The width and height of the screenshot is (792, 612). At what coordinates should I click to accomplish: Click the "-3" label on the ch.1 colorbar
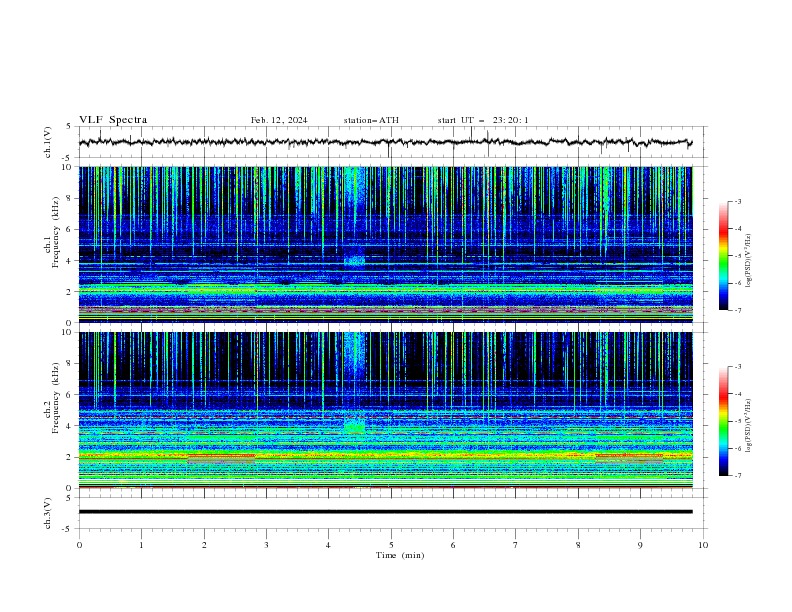click(737, 201)
